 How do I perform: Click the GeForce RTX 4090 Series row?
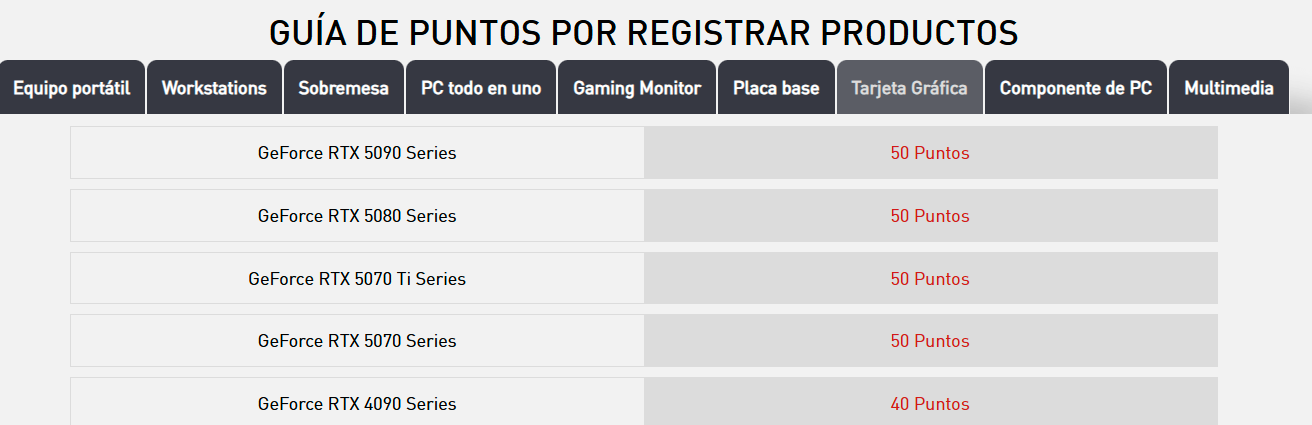click(644, 402)
